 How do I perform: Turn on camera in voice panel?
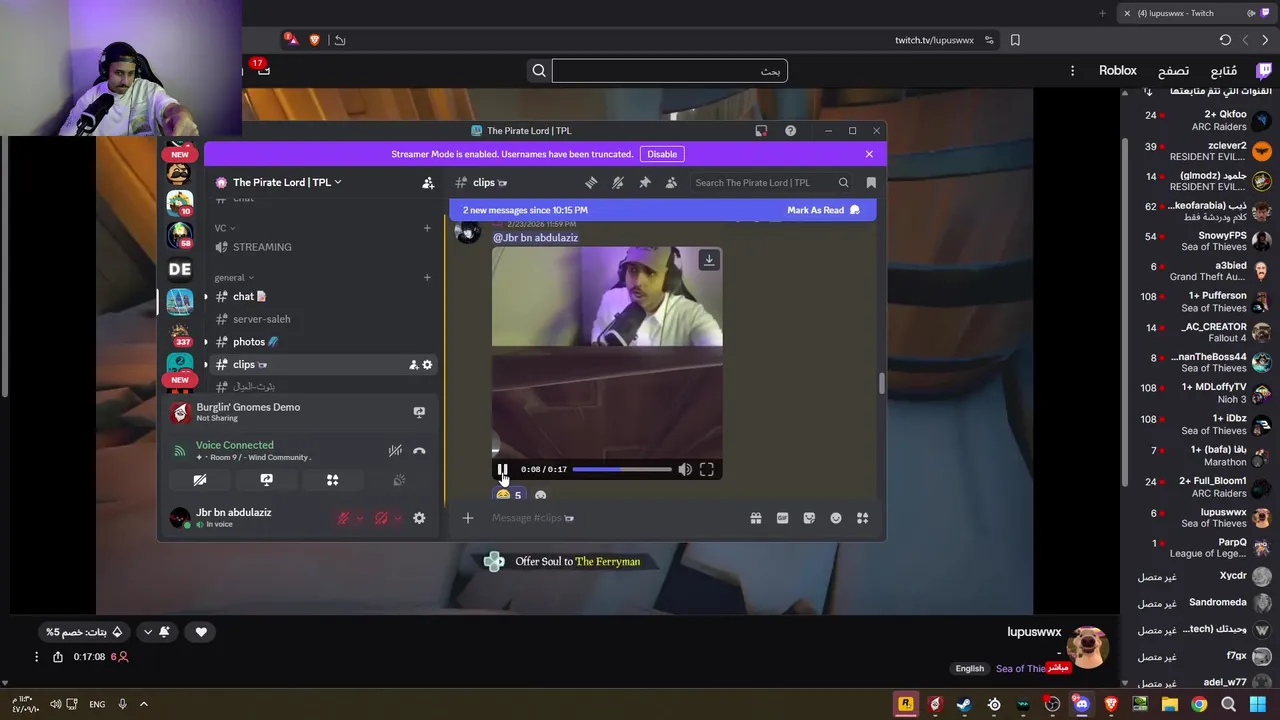tap(200, 480)
